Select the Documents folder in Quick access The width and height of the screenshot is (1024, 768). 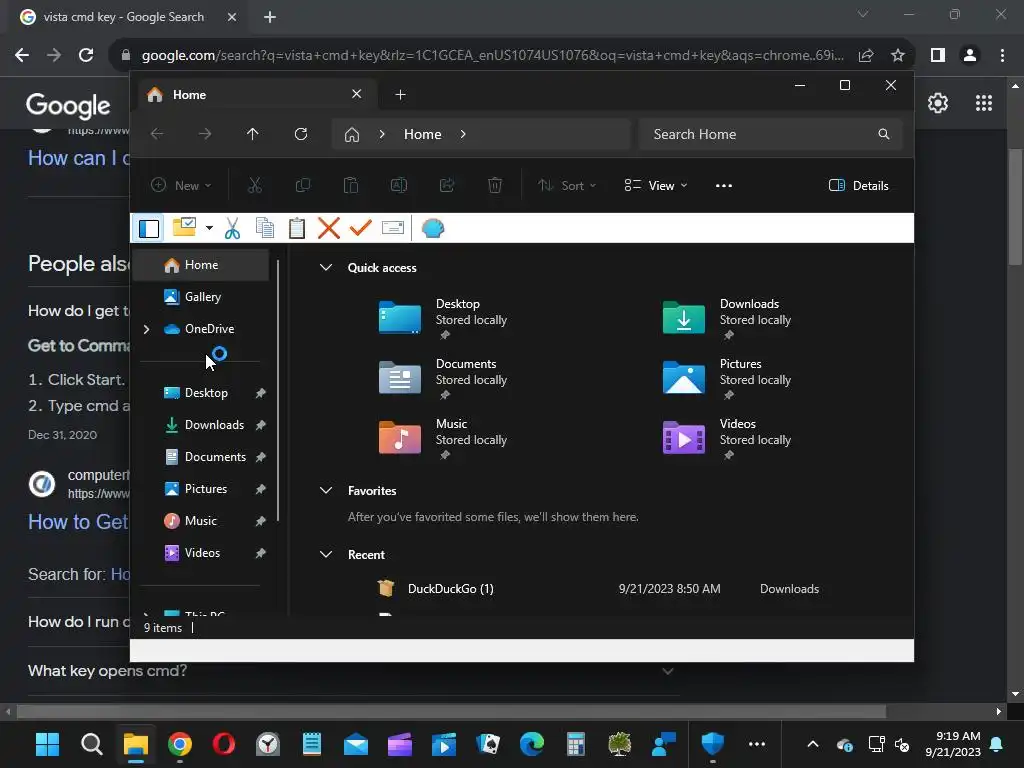pos(444,379)
